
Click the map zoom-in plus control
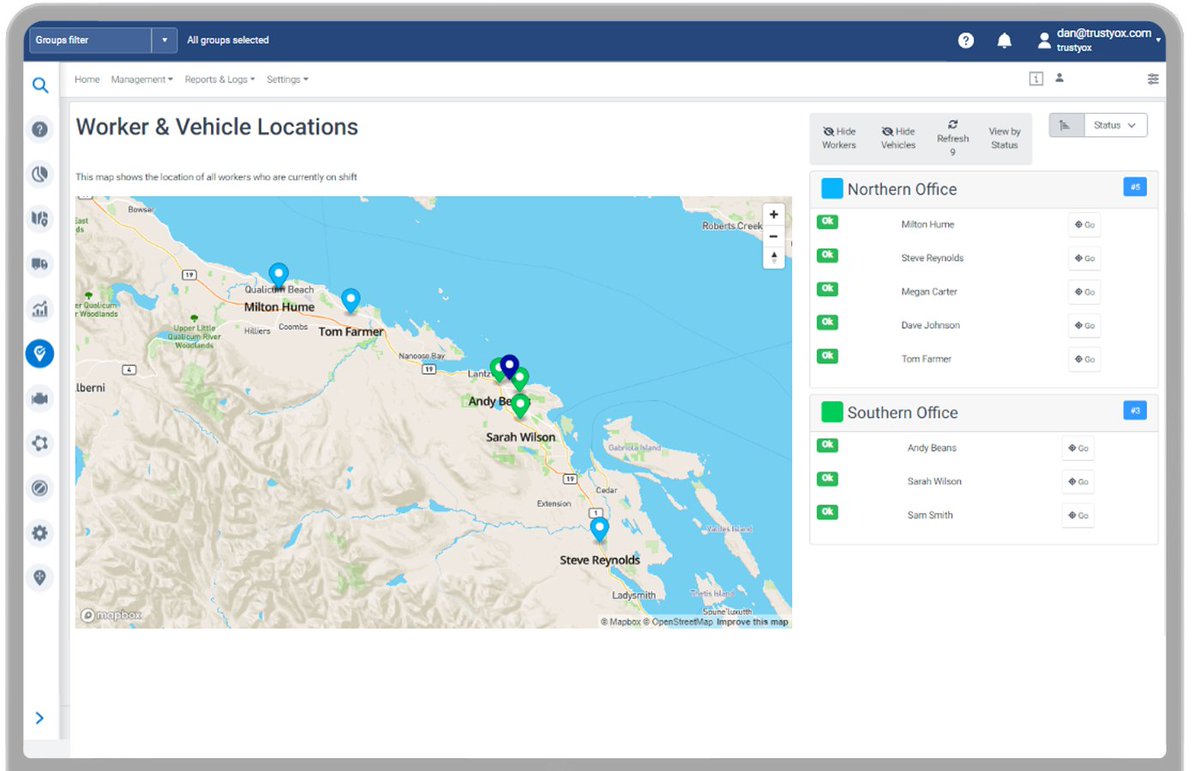click(773, 214)
